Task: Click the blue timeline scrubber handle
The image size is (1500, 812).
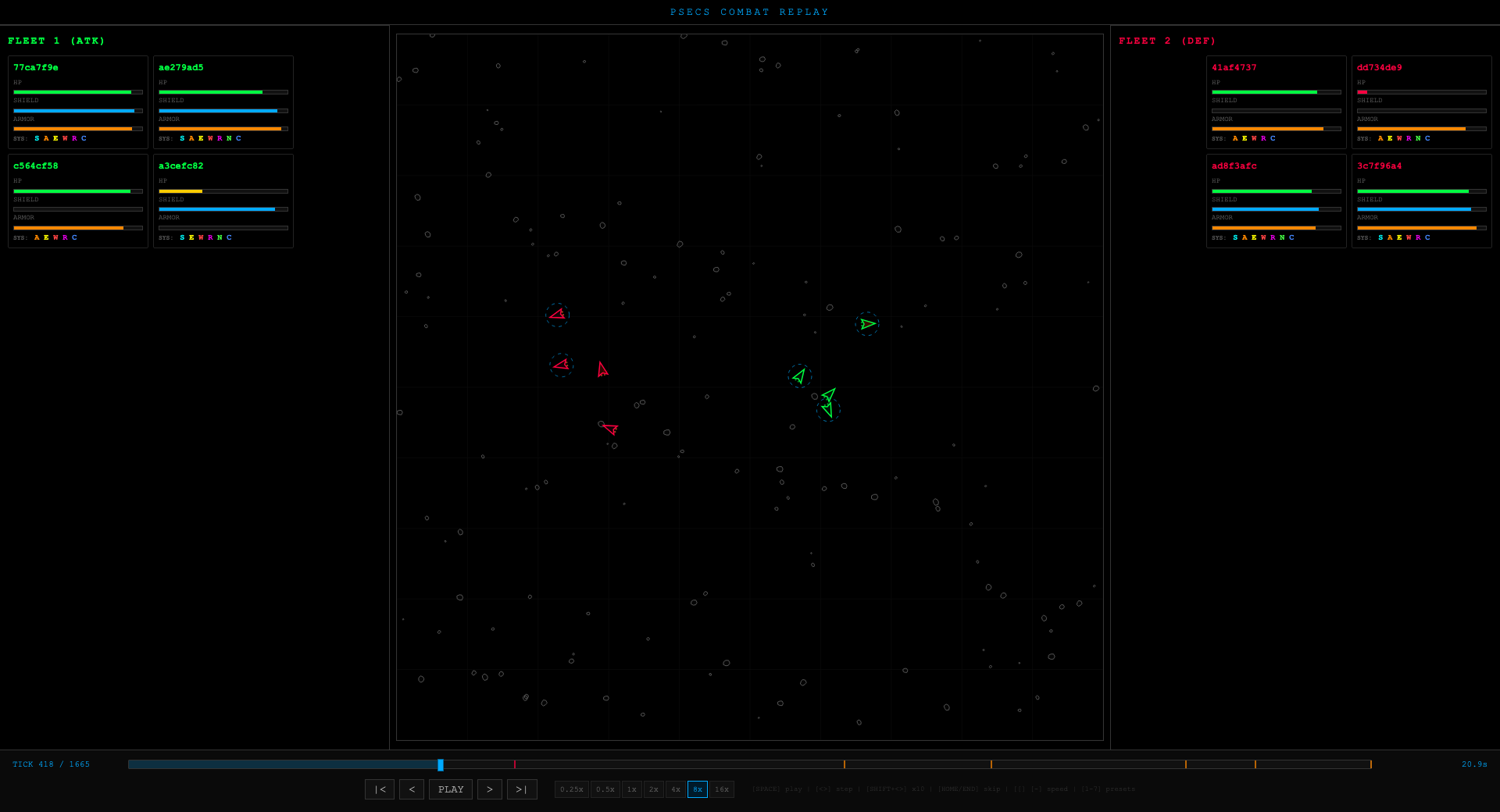Action: 441,764
